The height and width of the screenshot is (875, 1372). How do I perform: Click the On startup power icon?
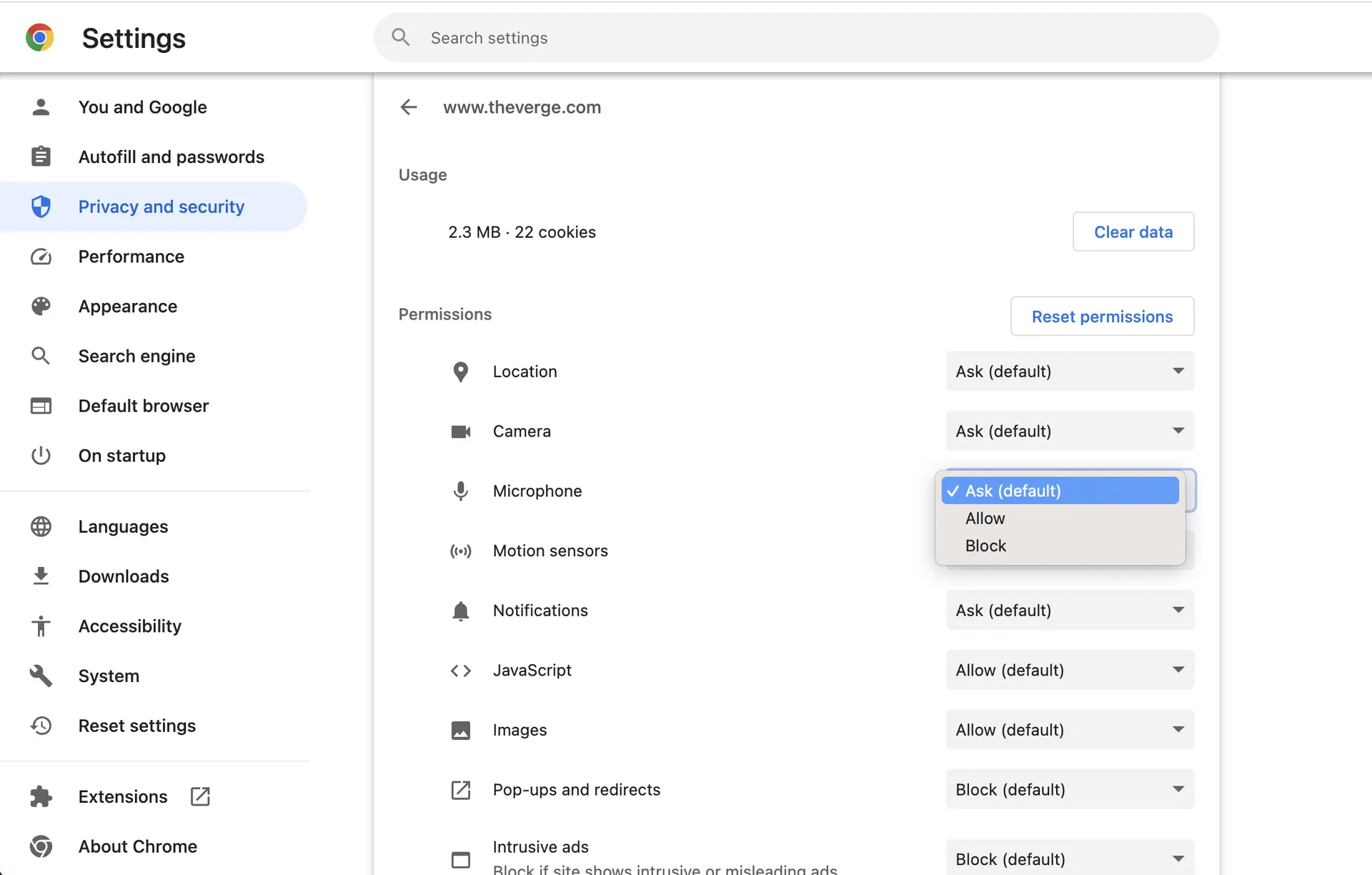click(x=41, y=455)
